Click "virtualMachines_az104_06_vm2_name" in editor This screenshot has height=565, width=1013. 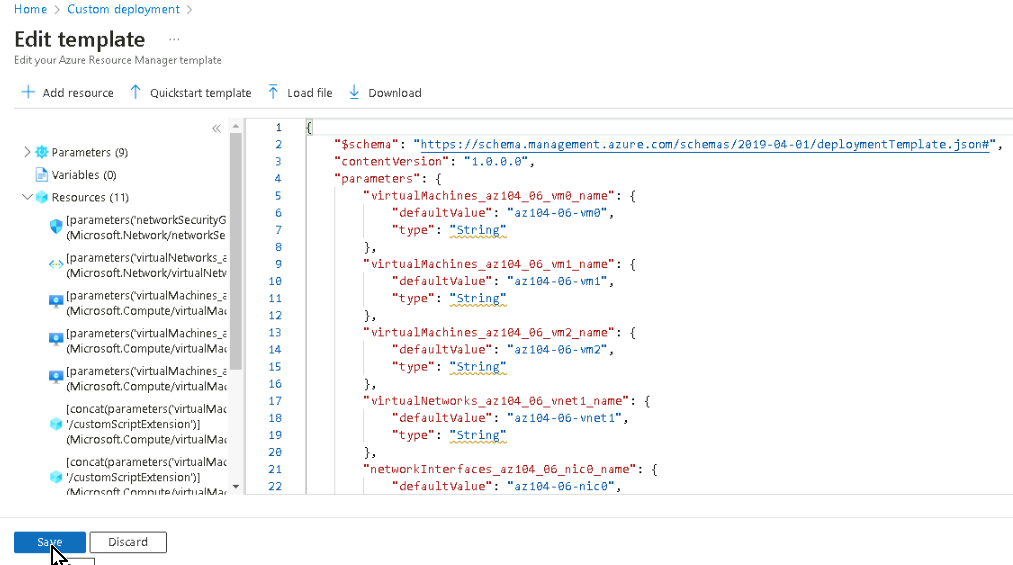point(489,333)
